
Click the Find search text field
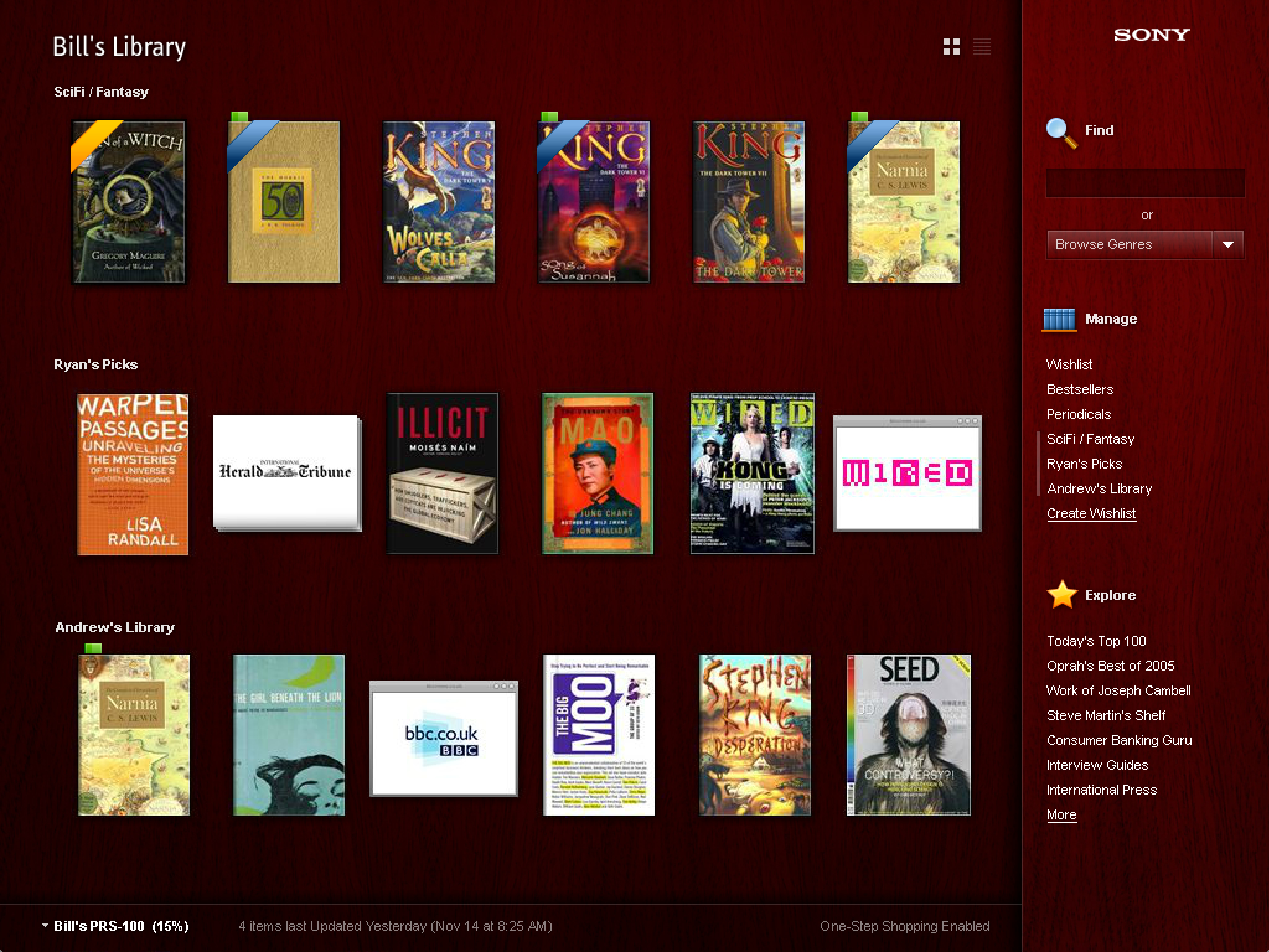coord(1145,183)
